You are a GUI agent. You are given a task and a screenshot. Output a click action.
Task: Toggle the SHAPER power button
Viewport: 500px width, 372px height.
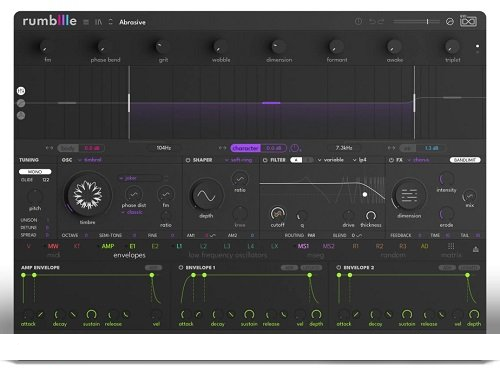(188, 160)
